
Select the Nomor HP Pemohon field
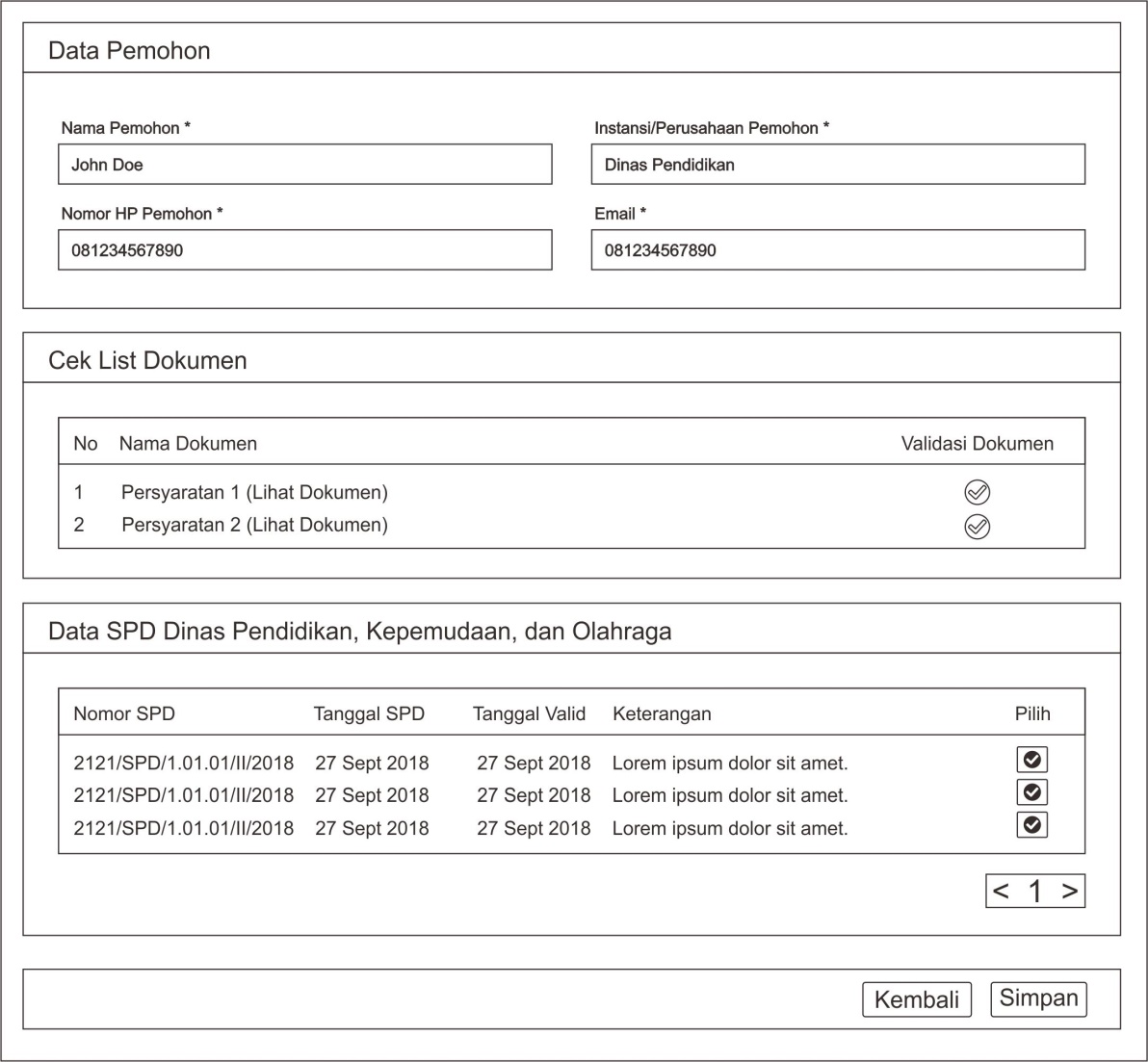(304, 250)
